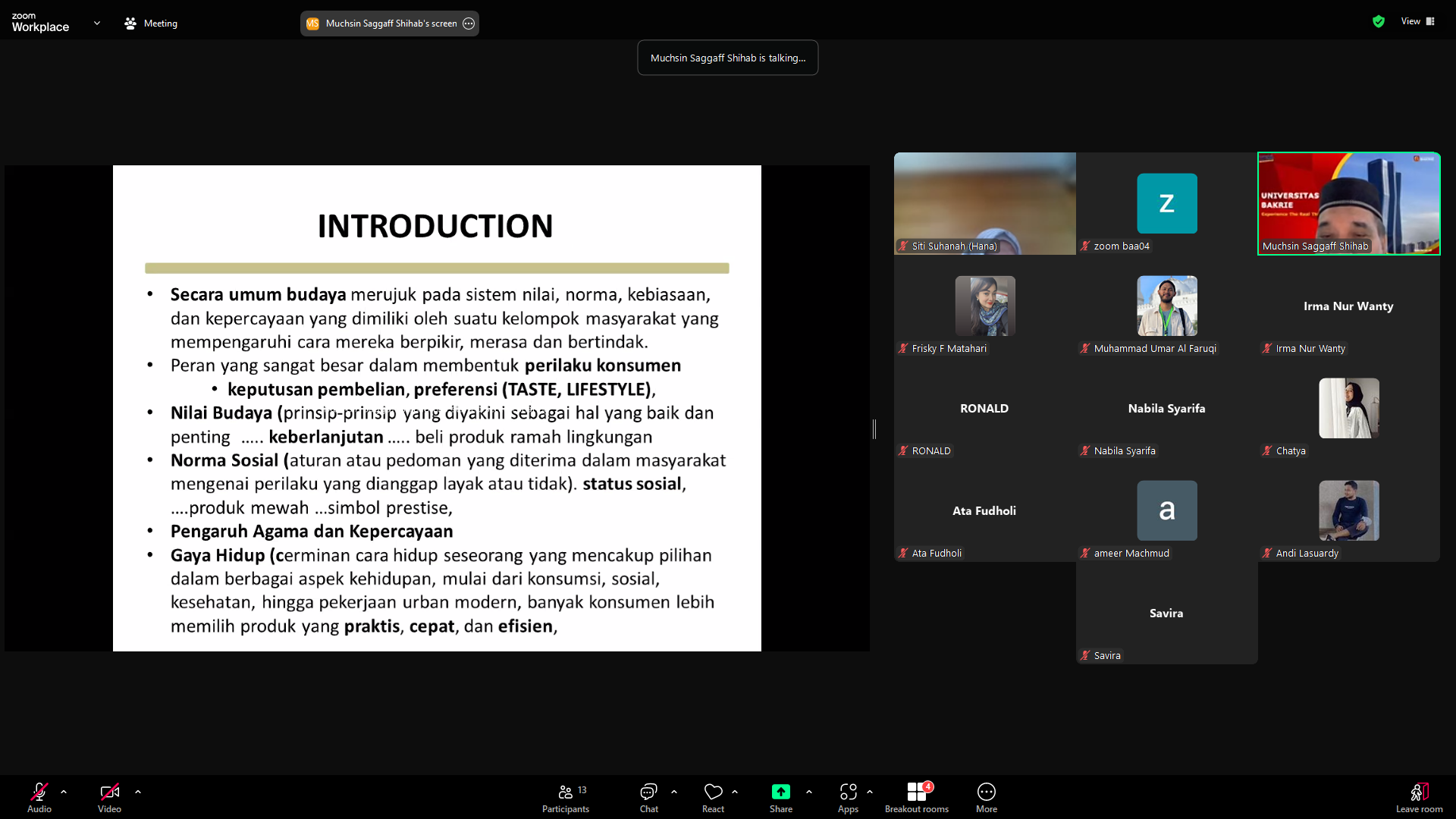This screenshot has height=819, width=1456.
Task: Open screen share options ellipsis icon
Action: point(469,24)
